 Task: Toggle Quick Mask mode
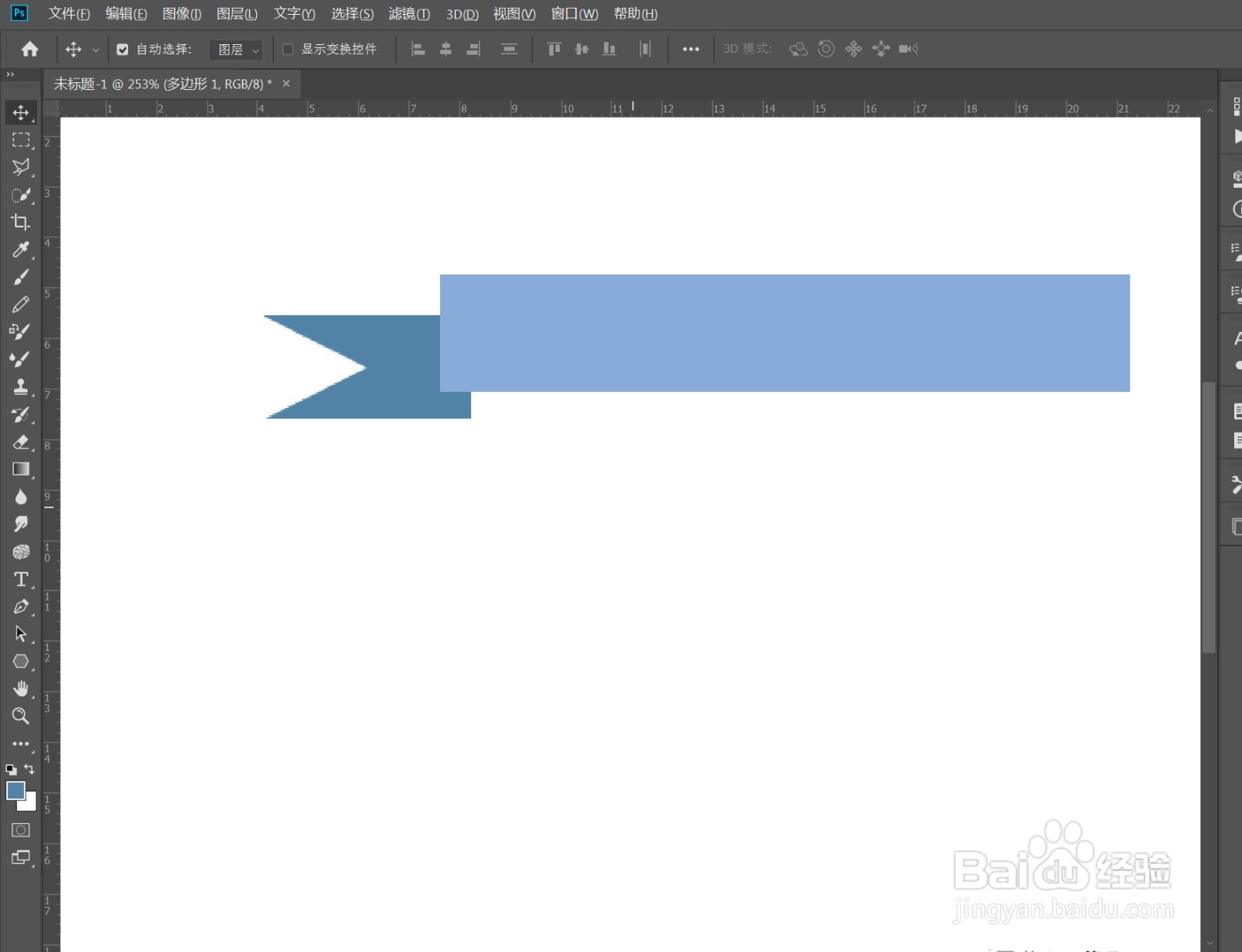(21, 830)
